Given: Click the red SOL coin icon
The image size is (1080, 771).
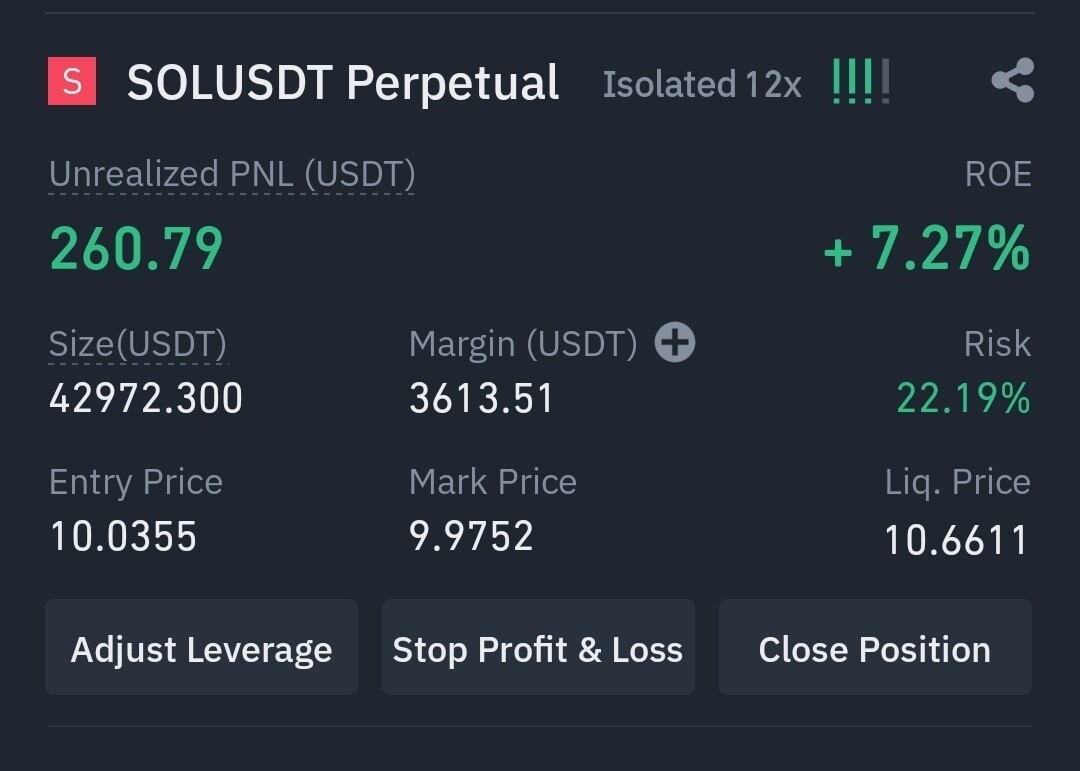Looking at the screenshot, I should [x=72, y=82].
